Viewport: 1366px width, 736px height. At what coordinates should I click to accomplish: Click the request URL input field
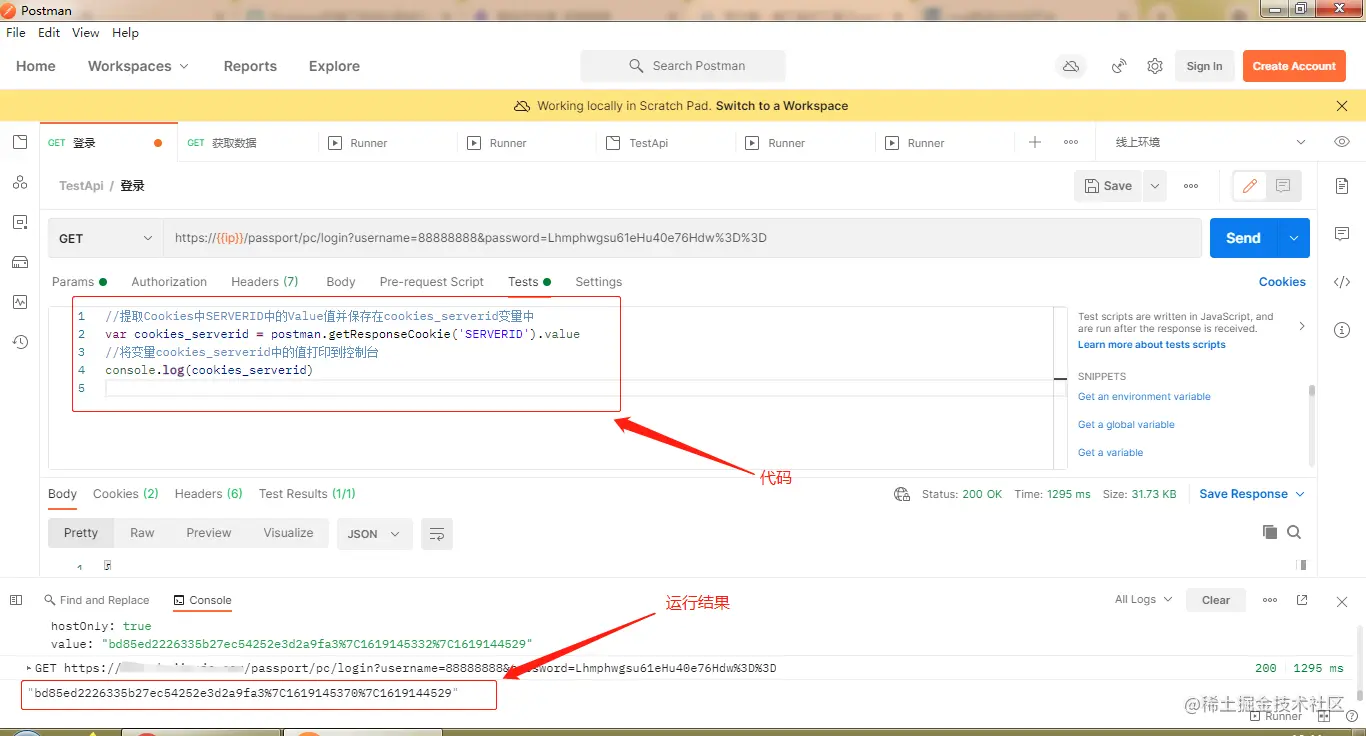(683, 238)
